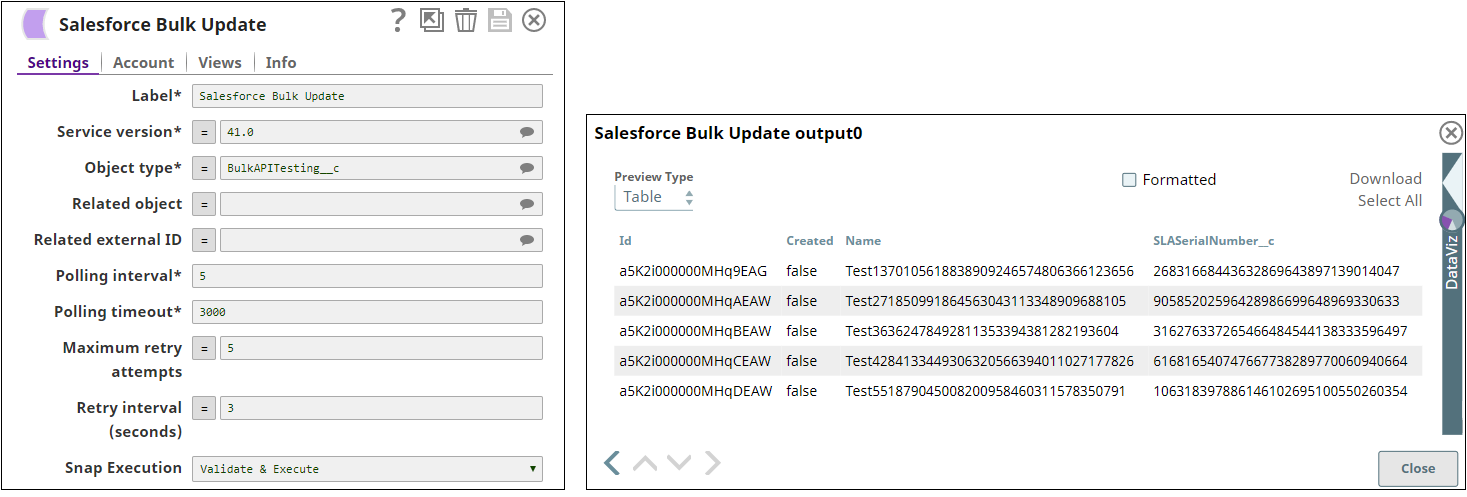Select row Id a5K2i000000MHqDEAW
This screenshot has width=1467, height=497.
click(695, 391)
